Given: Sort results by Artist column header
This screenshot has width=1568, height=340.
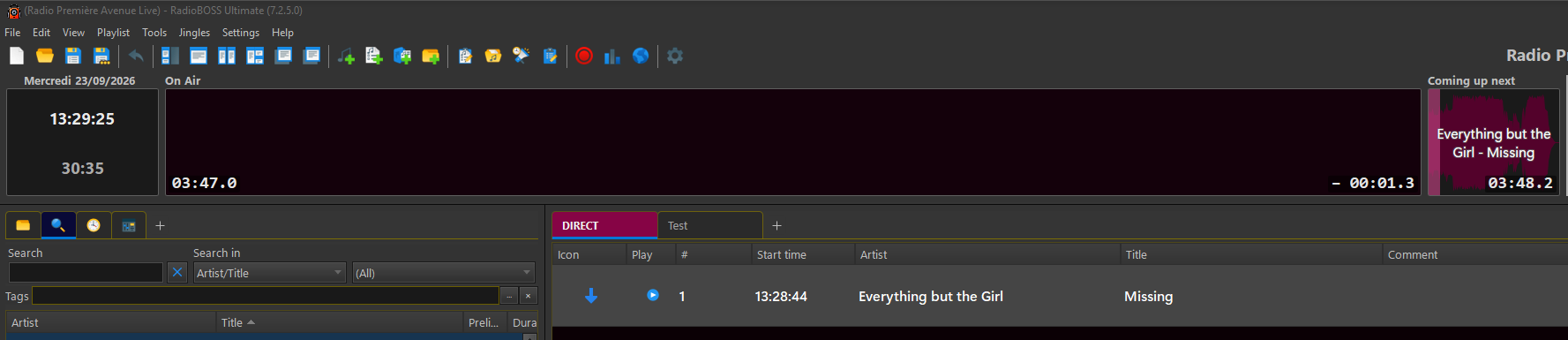Looking at the screenshot, I should (111, 322).
